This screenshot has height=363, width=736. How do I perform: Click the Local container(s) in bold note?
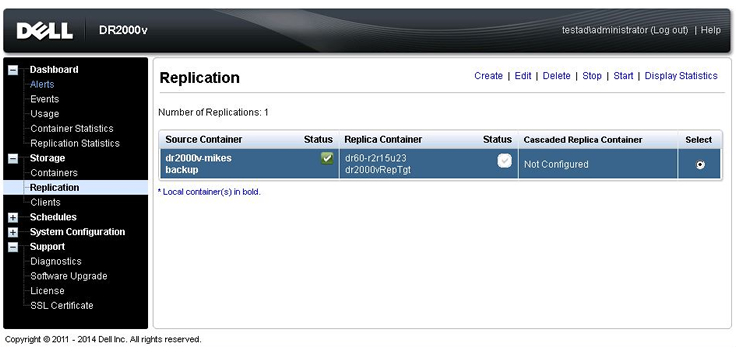[209, 192]
